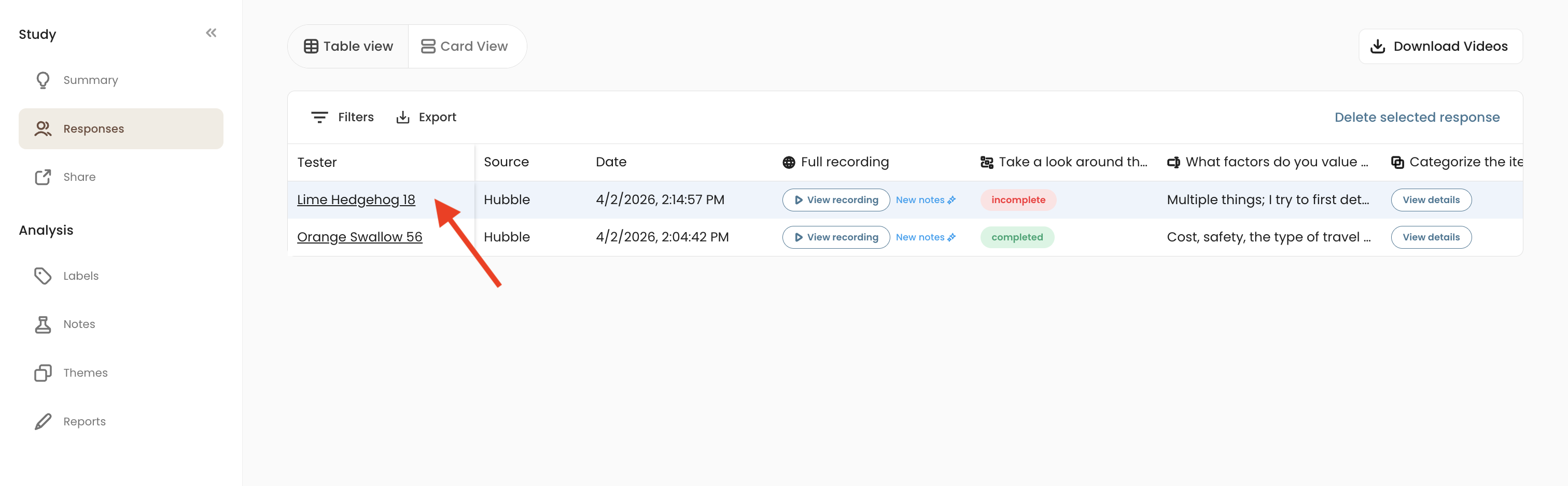Viewport: 1568px width, 486px height.
Task: Click the play icon in Orange Swallow 56's View recording
Action: coord(798,237)
